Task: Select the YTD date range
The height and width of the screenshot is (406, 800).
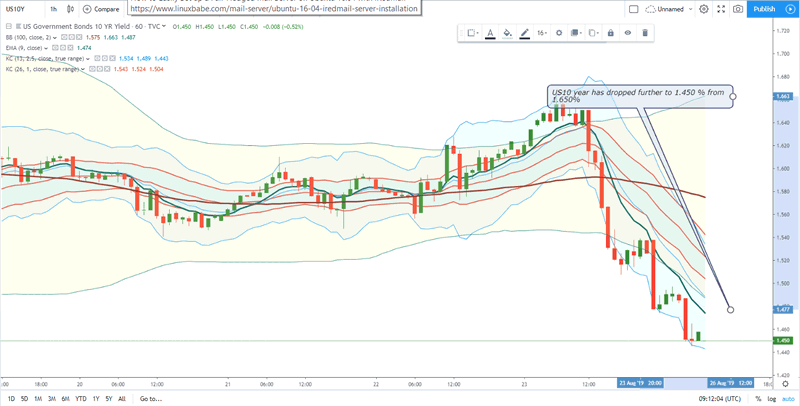Action: [x=81, y=398]
